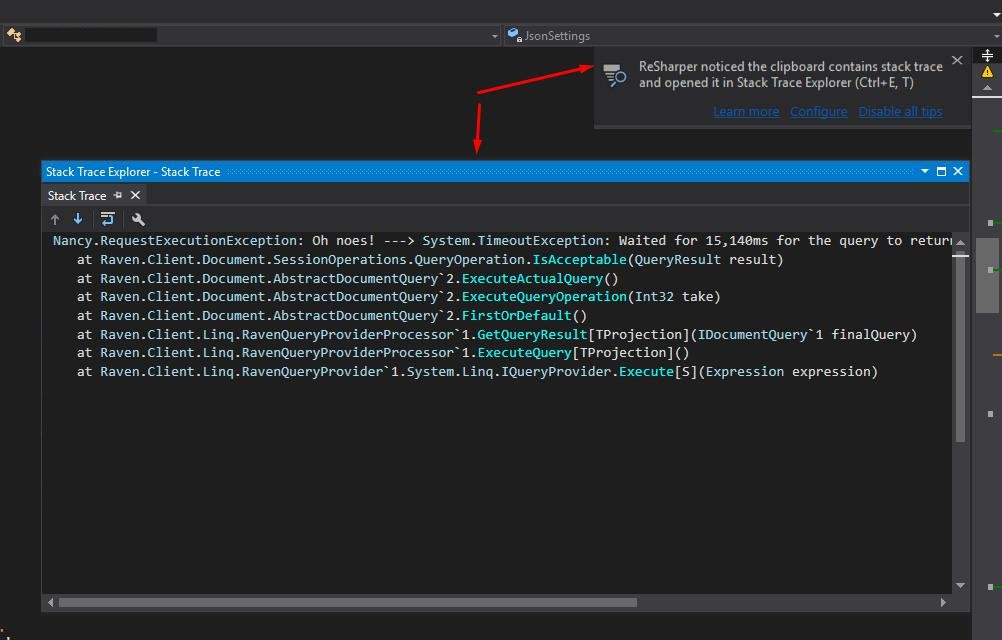
Task: Click the editor split window handle
Action: 987,56
